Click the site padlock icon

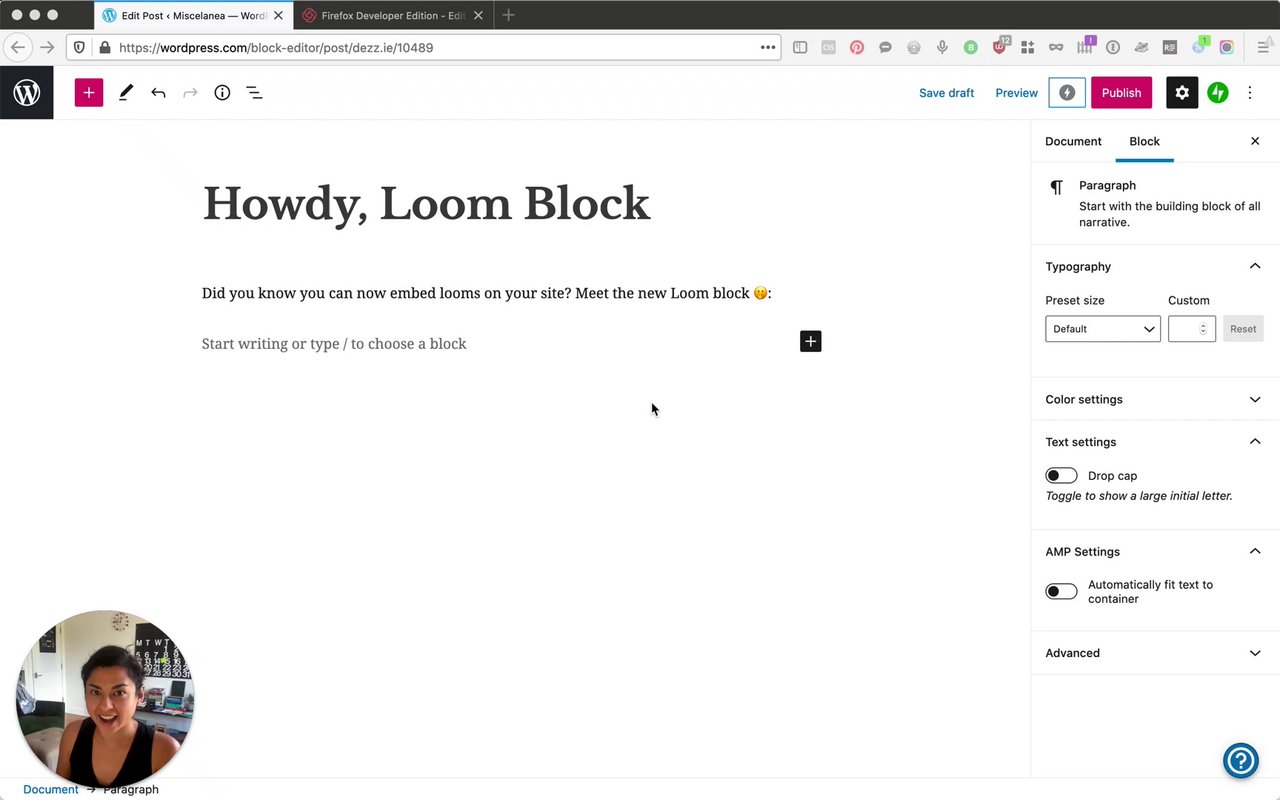click(104, 47)
